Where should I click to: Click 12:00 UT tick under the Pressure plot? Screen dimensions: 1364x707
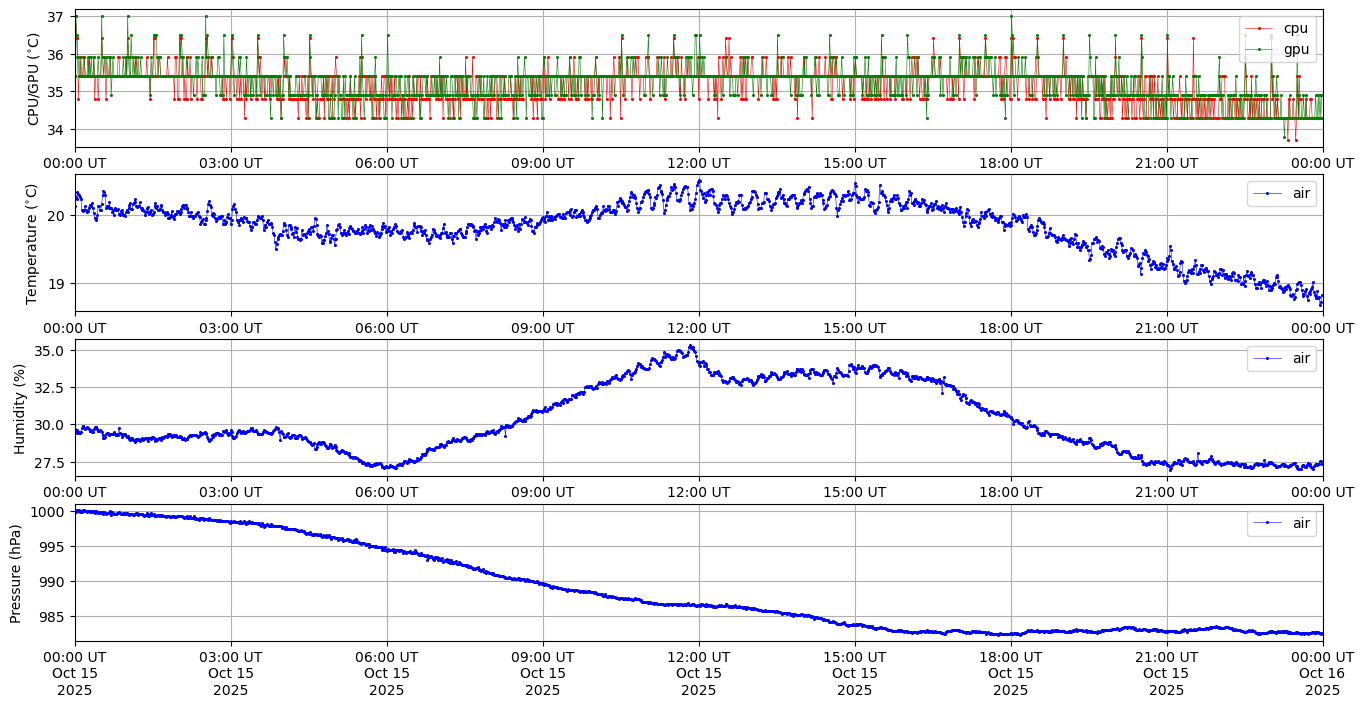(x=698, y=656)
